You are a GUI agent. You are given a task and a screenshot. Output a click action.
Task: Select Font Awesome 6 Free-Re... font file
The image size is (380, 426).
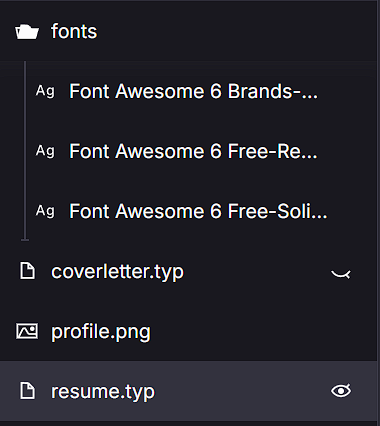pos(193,151)
